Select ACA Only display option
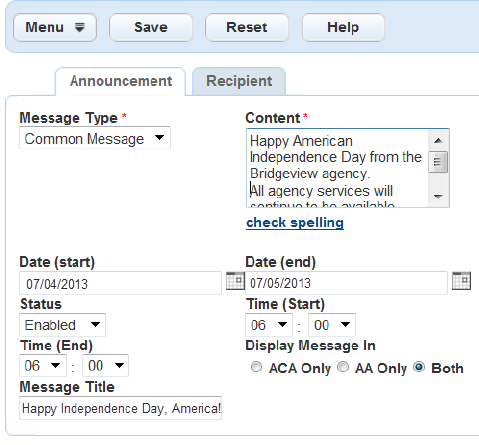The image size is (479, 445). point(256,367)
